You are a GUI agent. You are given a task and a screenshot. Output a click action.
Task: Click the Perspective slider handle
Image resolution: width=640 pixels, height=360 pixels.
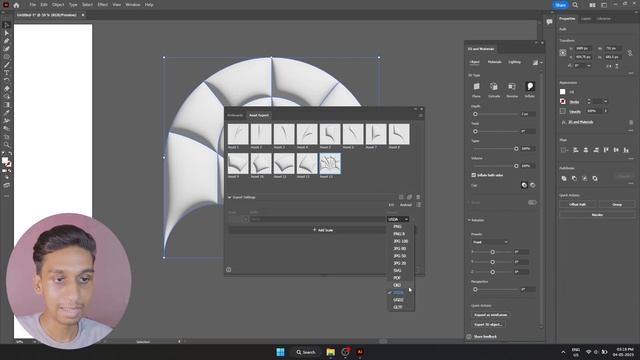point(475,289)
